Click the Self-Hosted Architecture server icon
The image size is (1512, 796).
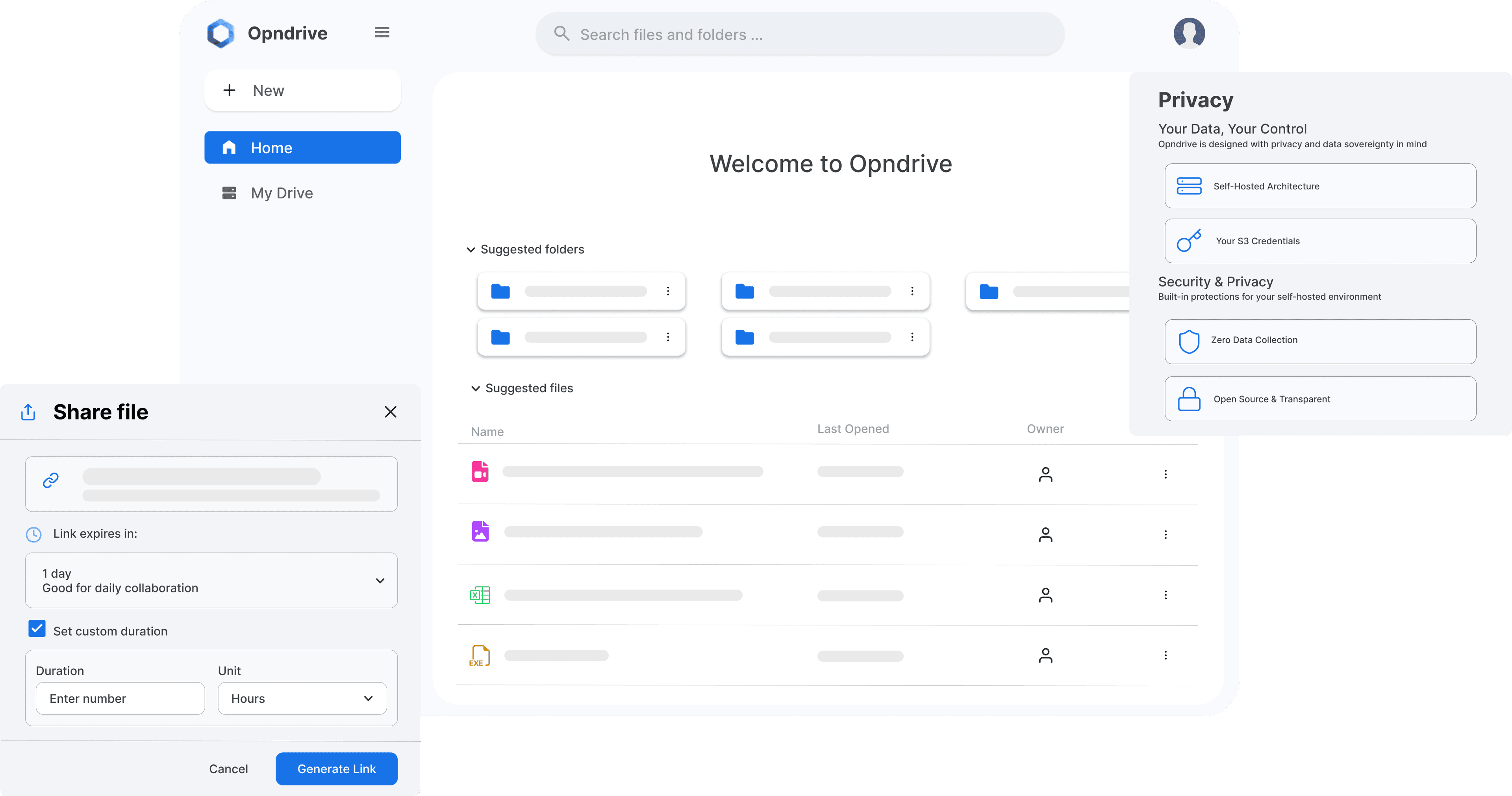click(1189, 186)
